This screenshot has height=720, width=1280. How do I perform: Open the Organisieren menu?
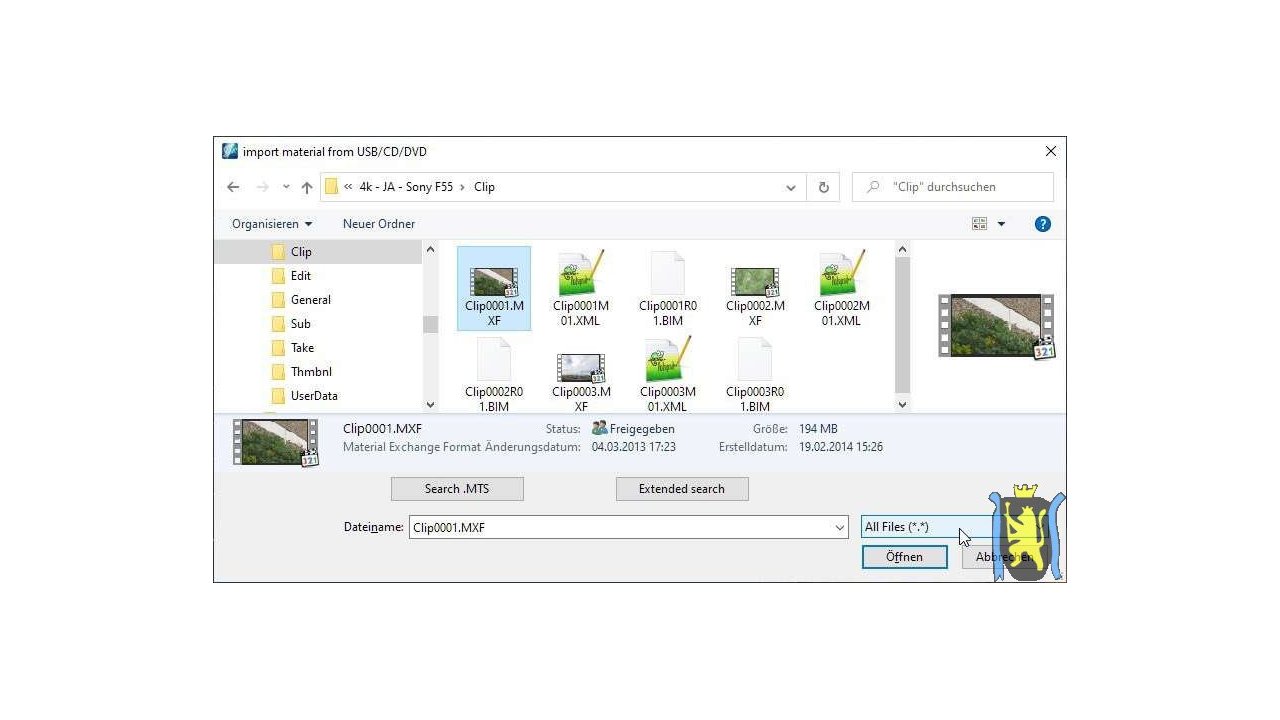(272, 224)
